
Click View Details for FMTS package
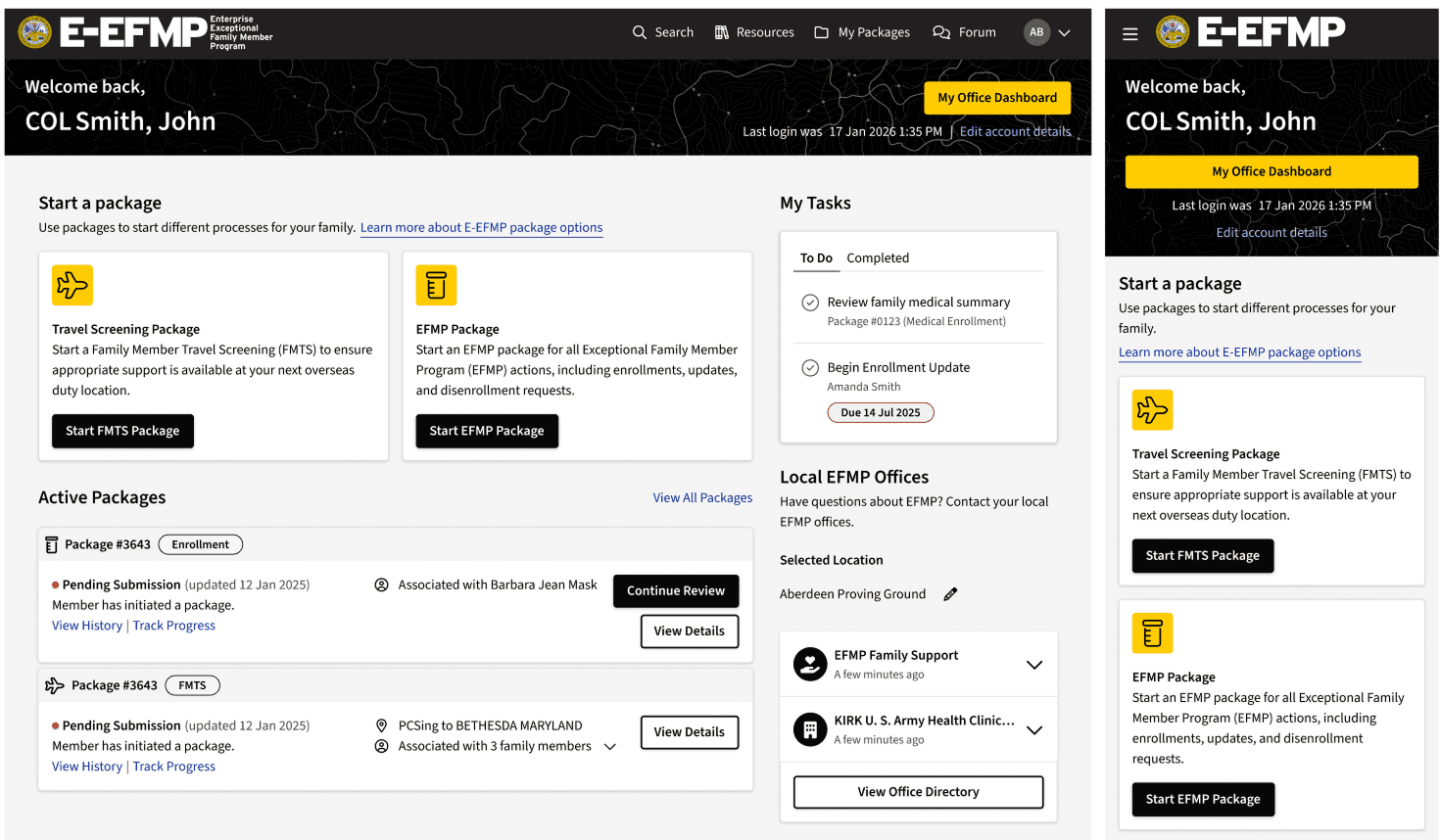(690, 732)
